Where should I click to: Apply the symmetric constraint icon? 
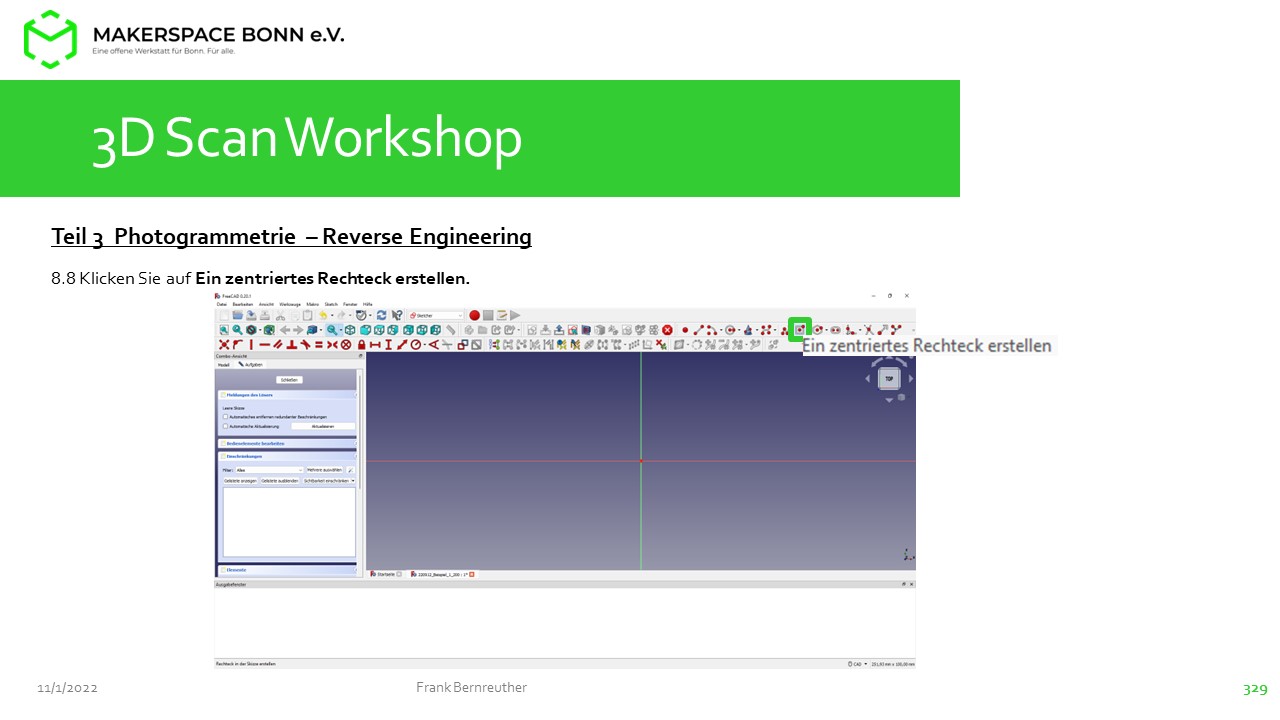pos(332,345)
